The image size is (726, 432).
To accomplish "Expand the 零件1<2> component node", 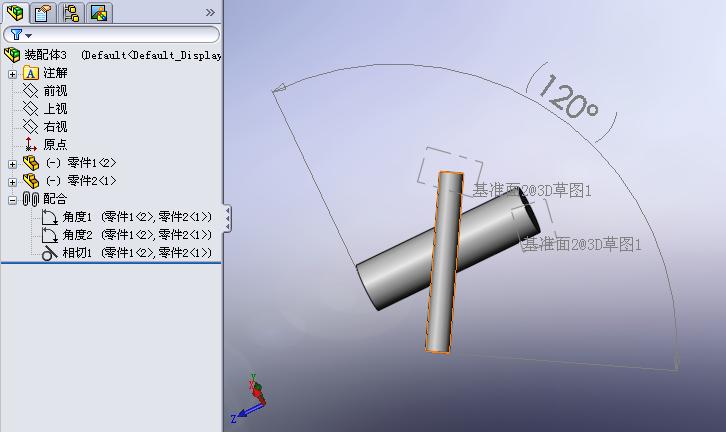I will (x=13, y=164).
